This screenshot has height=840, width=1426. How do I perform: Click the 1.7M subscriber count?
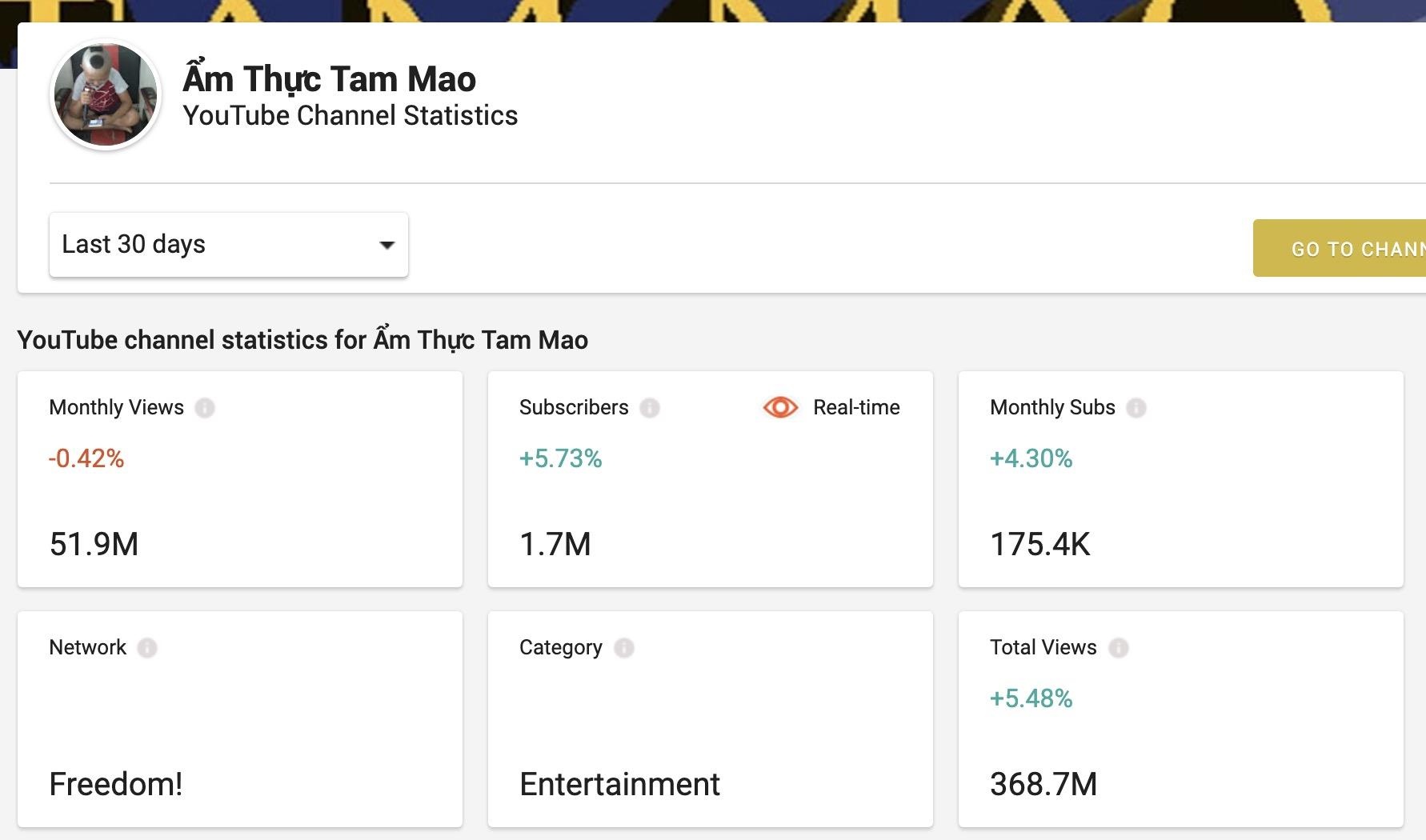(555, 545)
